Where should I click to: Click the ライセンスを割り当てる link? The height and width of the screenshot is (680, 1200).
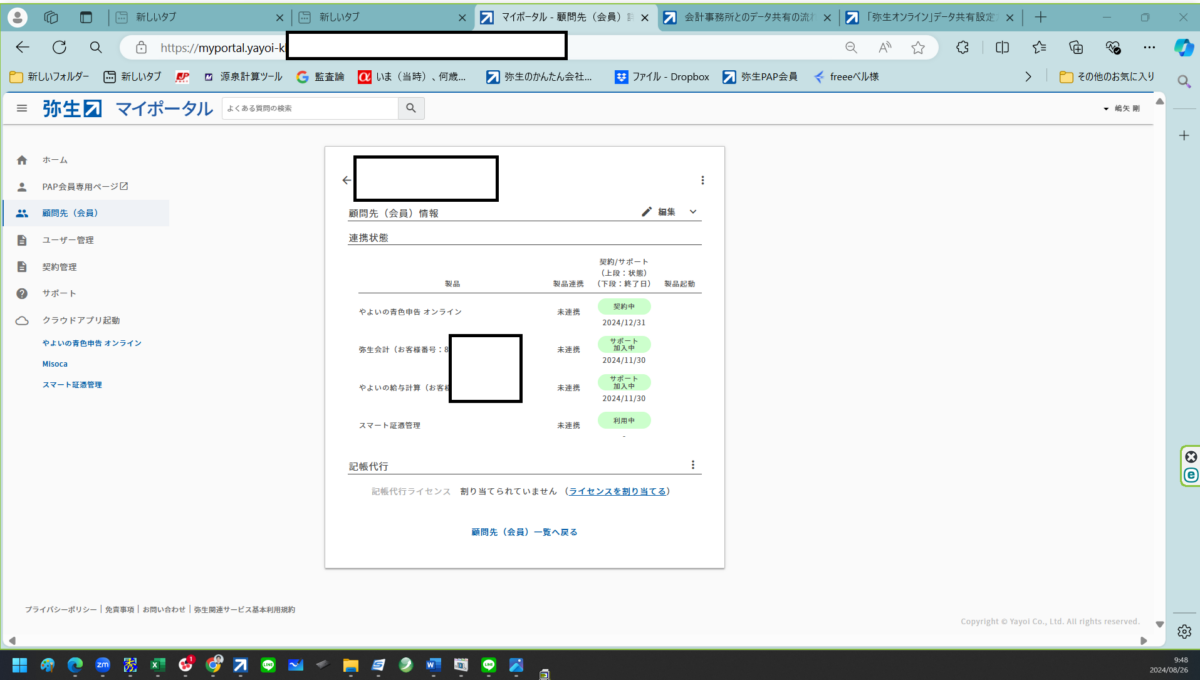[x=617, y=491]
